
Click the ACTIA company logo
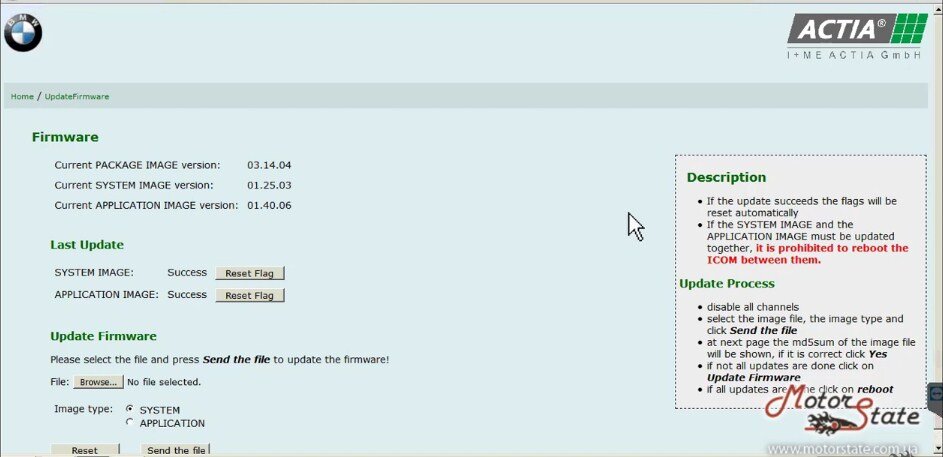click(x=858, y=36)
